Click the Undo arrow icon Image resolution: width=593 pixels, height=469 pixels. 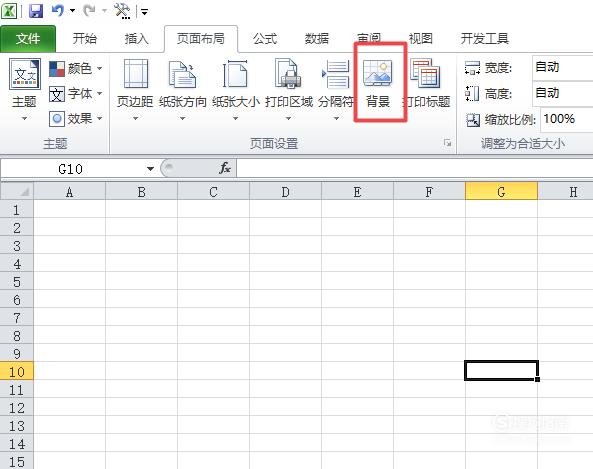(x=57, y=10)
